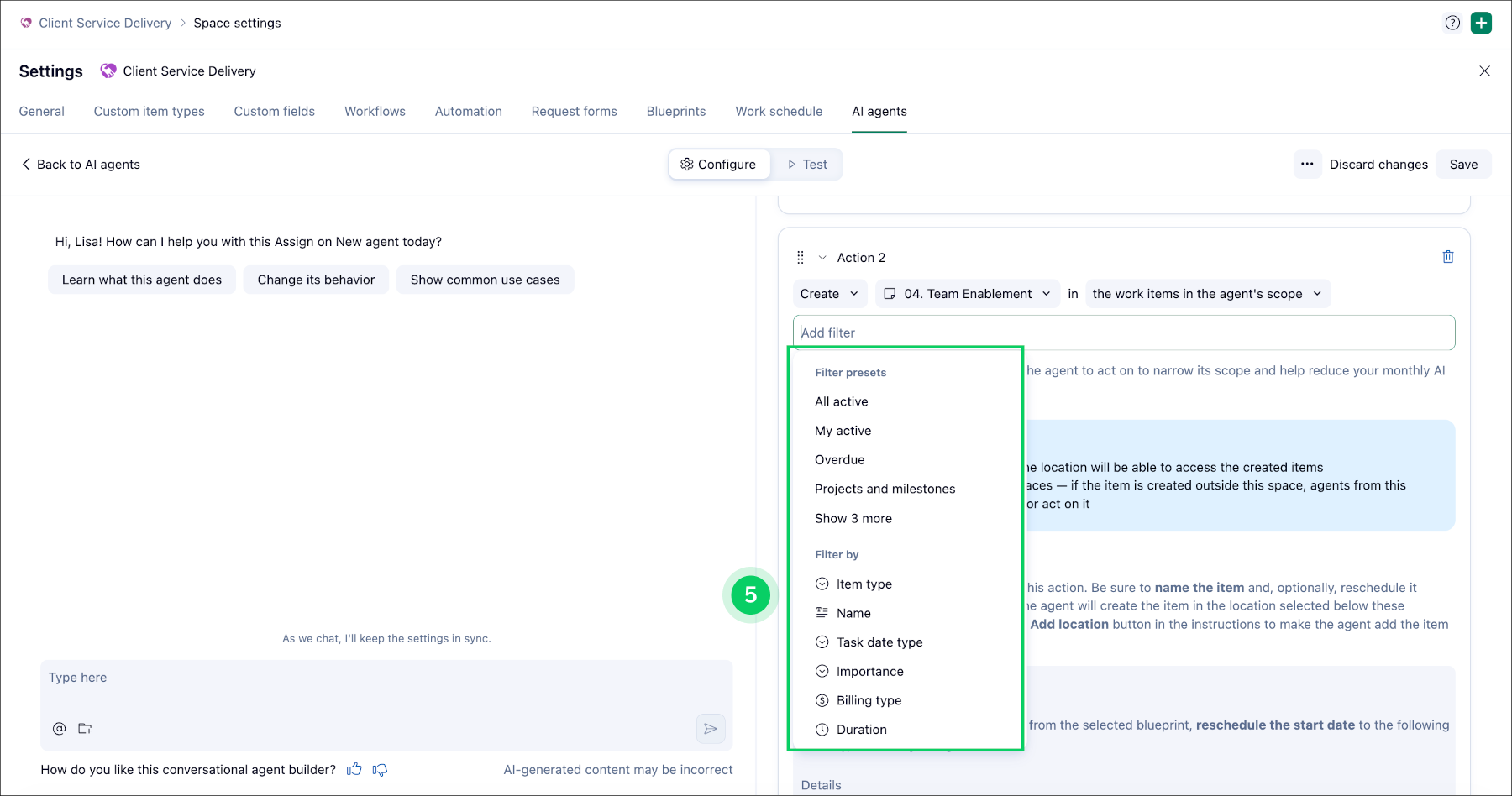Expand Show 3 more presets

[x=853, y=519]
